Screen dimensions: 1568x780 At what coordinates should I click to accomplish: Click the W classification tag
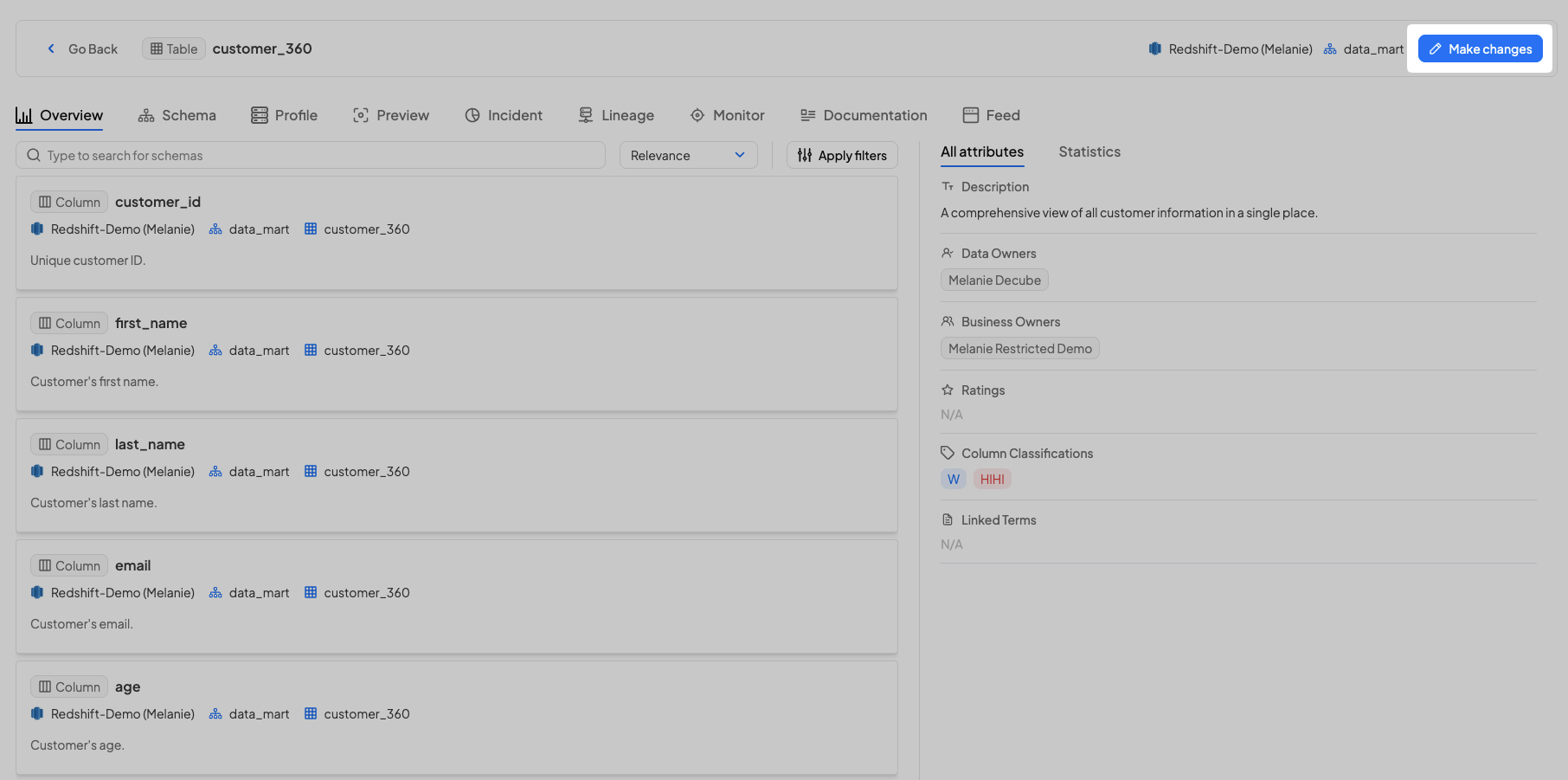click(953, 479)
